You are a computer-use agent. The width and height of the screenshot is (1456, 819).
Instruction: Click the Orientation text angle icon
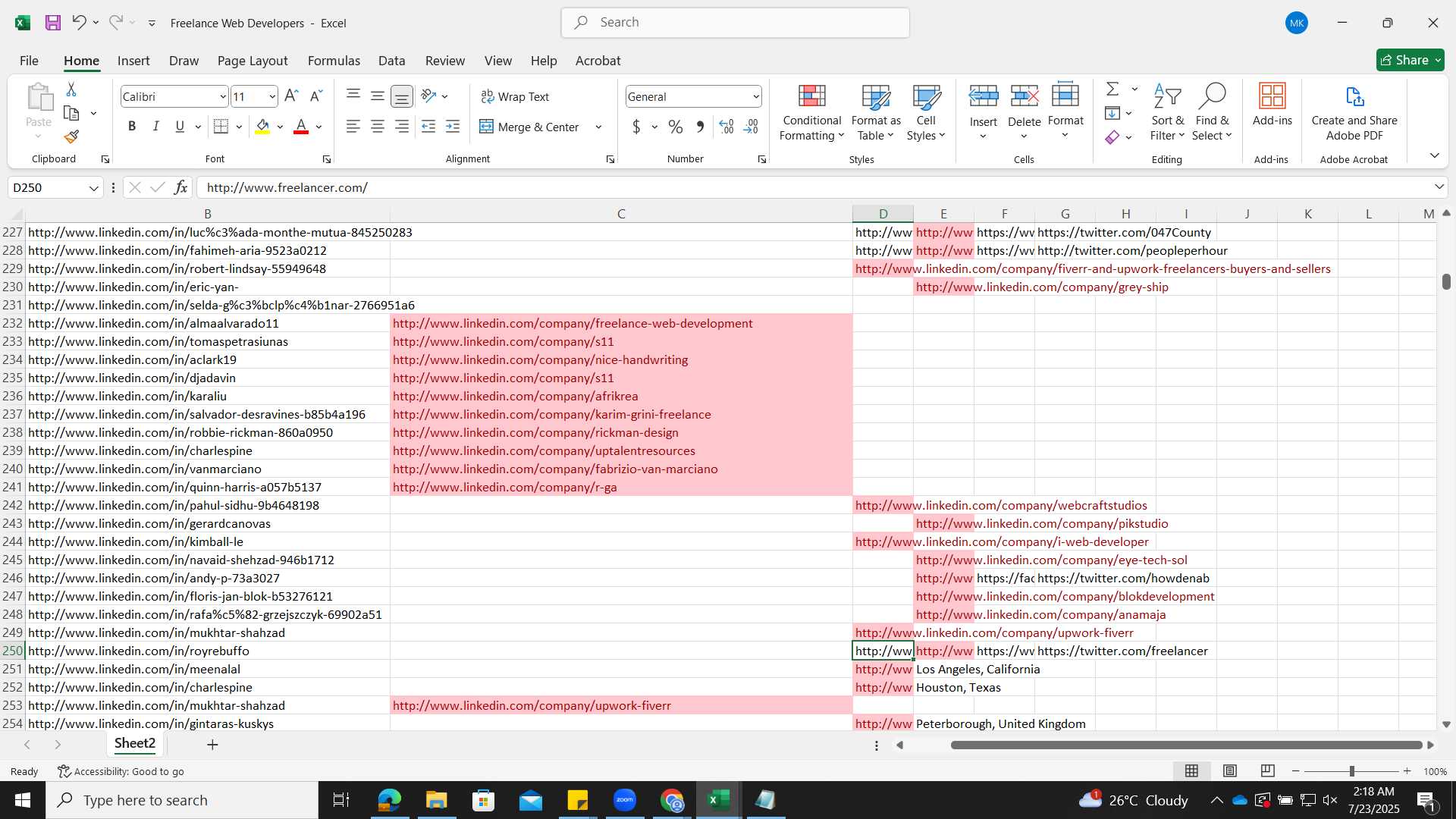point(428,96)
